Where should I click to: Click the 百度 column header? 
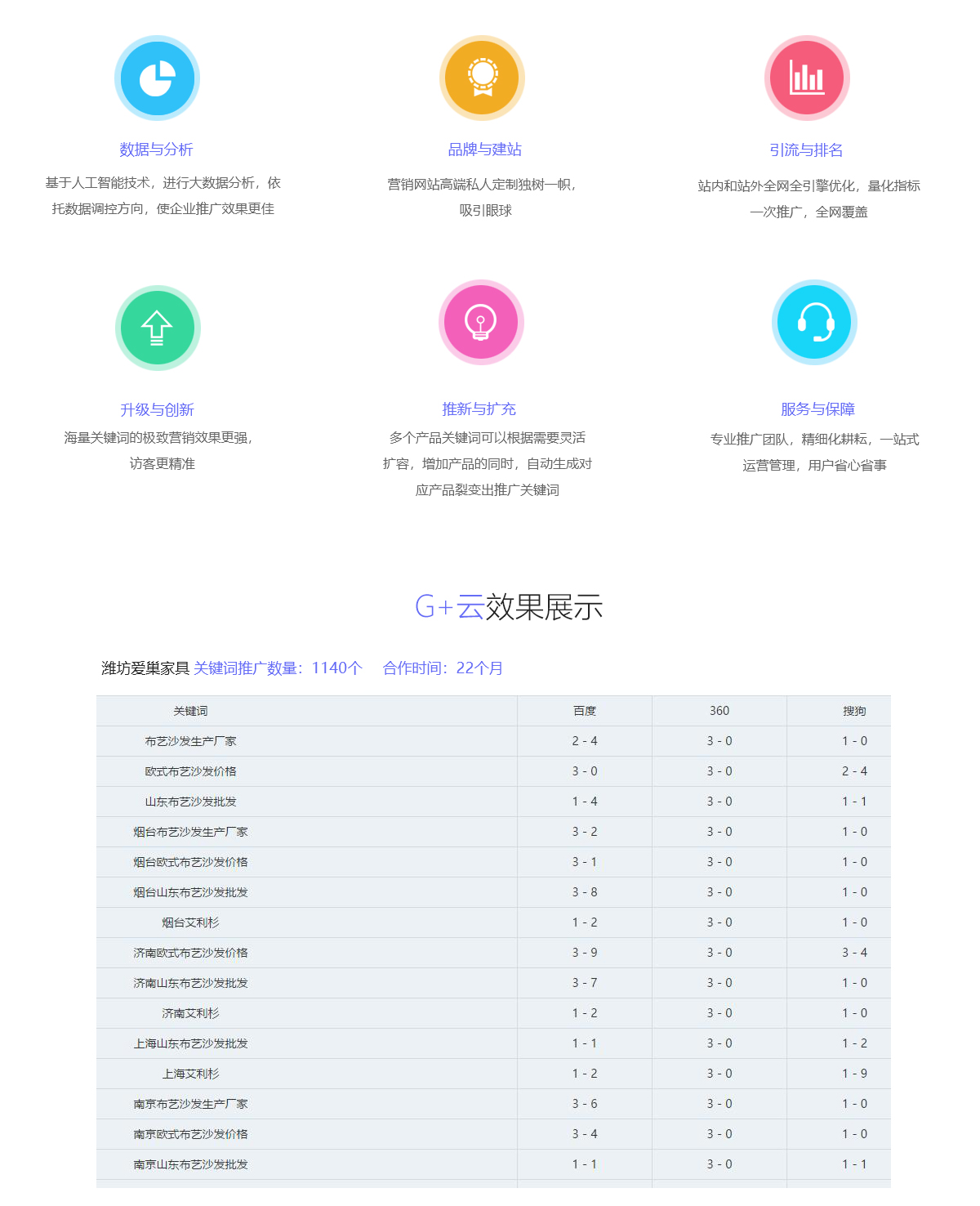[x=585, y=711]
